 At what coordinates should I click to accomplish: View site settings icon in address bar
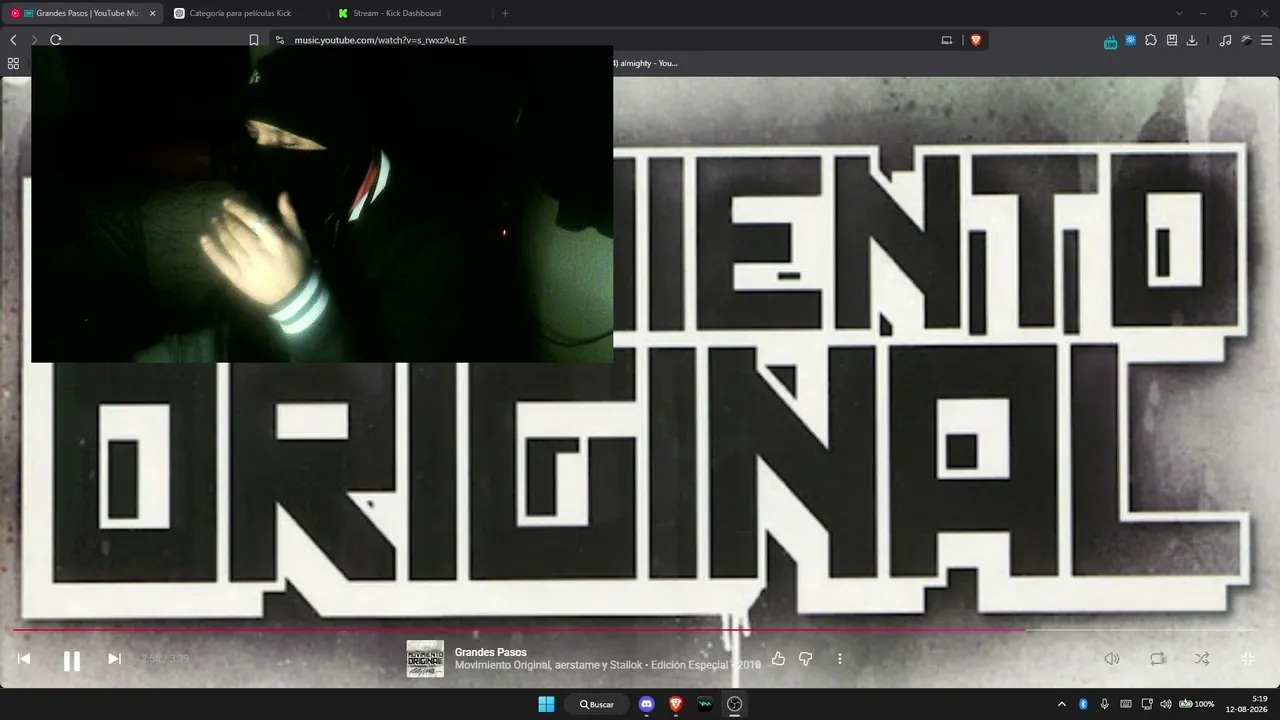click(280, 40)
